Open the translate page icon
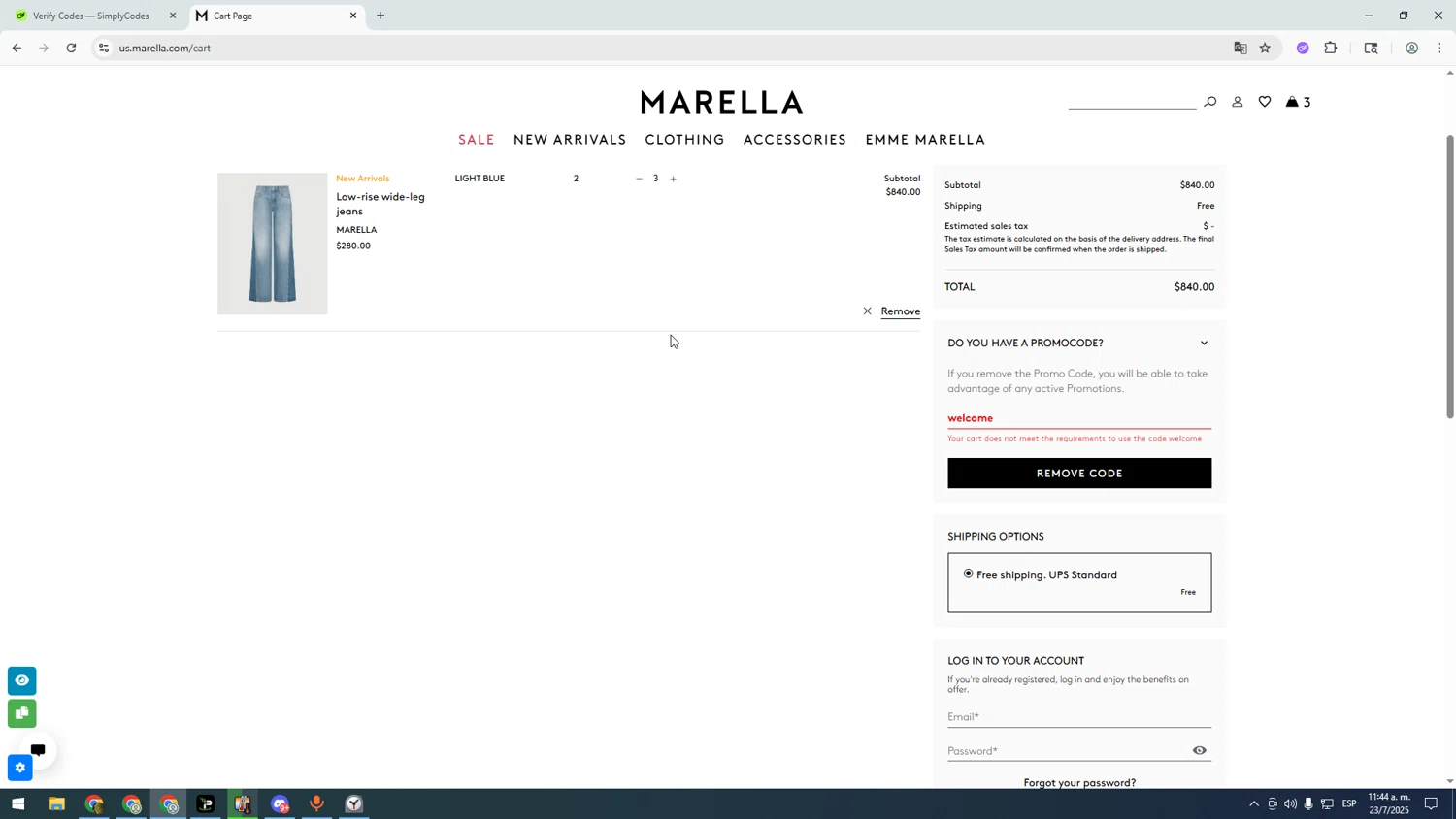 (x=1240, y=48)
